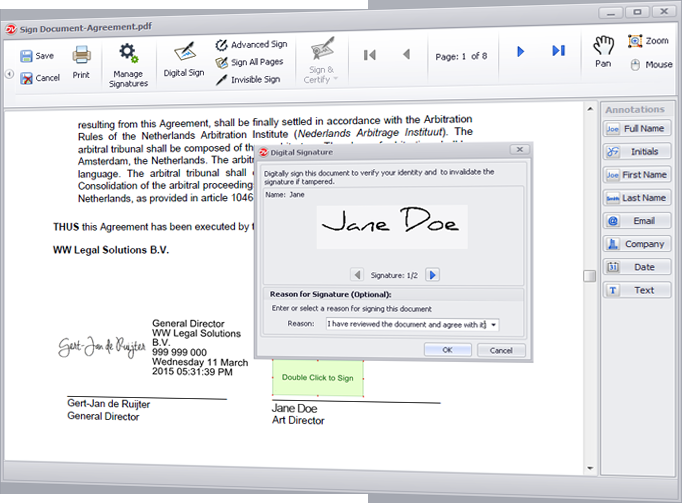Activate the Mouse tool
682x503 pixels.
coord(652,65)
